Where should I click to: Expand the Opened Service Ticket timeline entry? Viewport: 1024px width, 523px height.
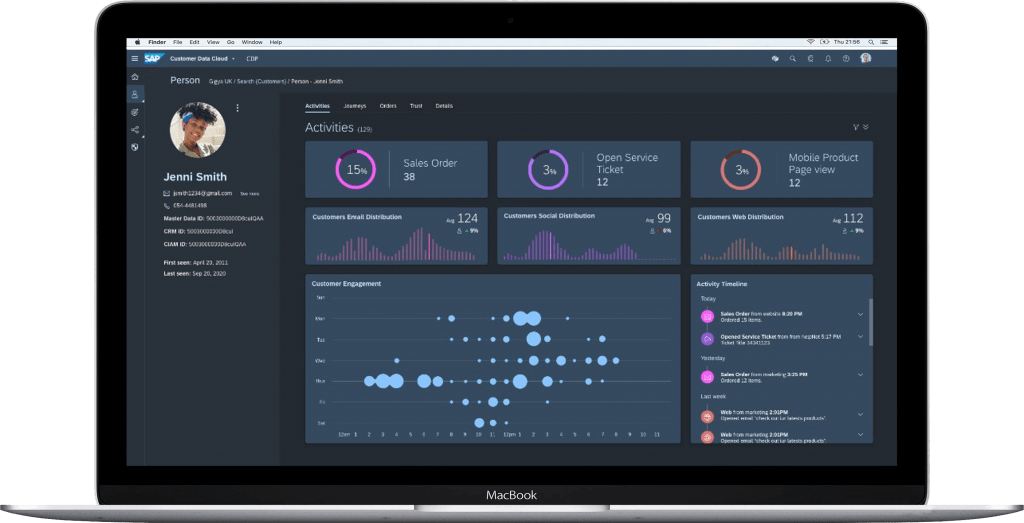(860, 337)
